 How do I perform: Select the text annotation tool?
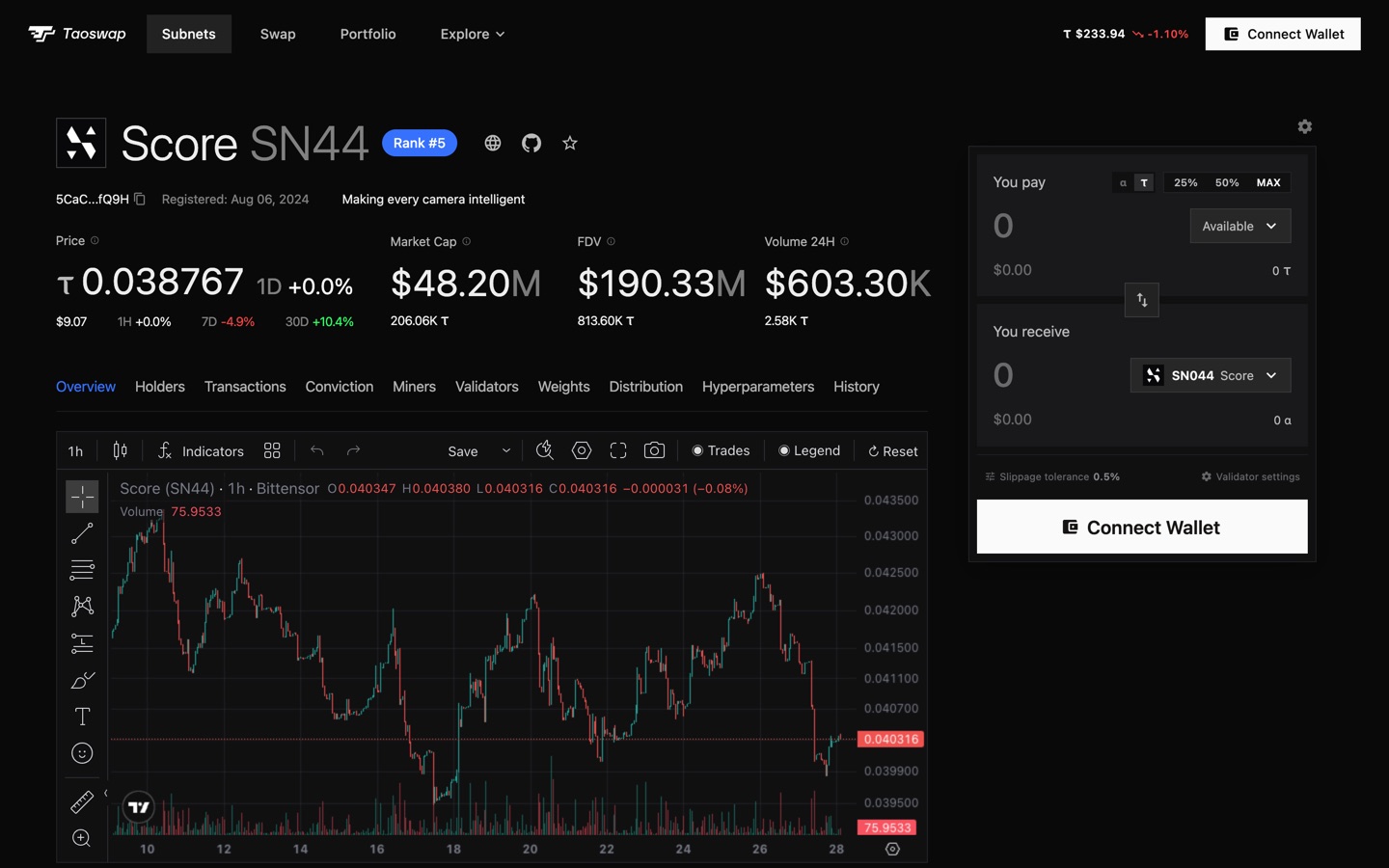82,717
